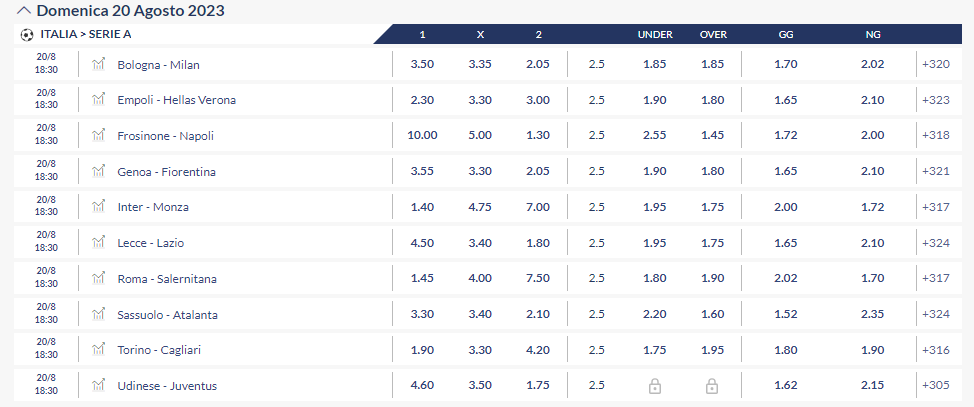
Task: Select Under 2.5 odds 2.20 for Sassuolo - Atalanta
Action: pyautogui.click(x=655, y=314)
